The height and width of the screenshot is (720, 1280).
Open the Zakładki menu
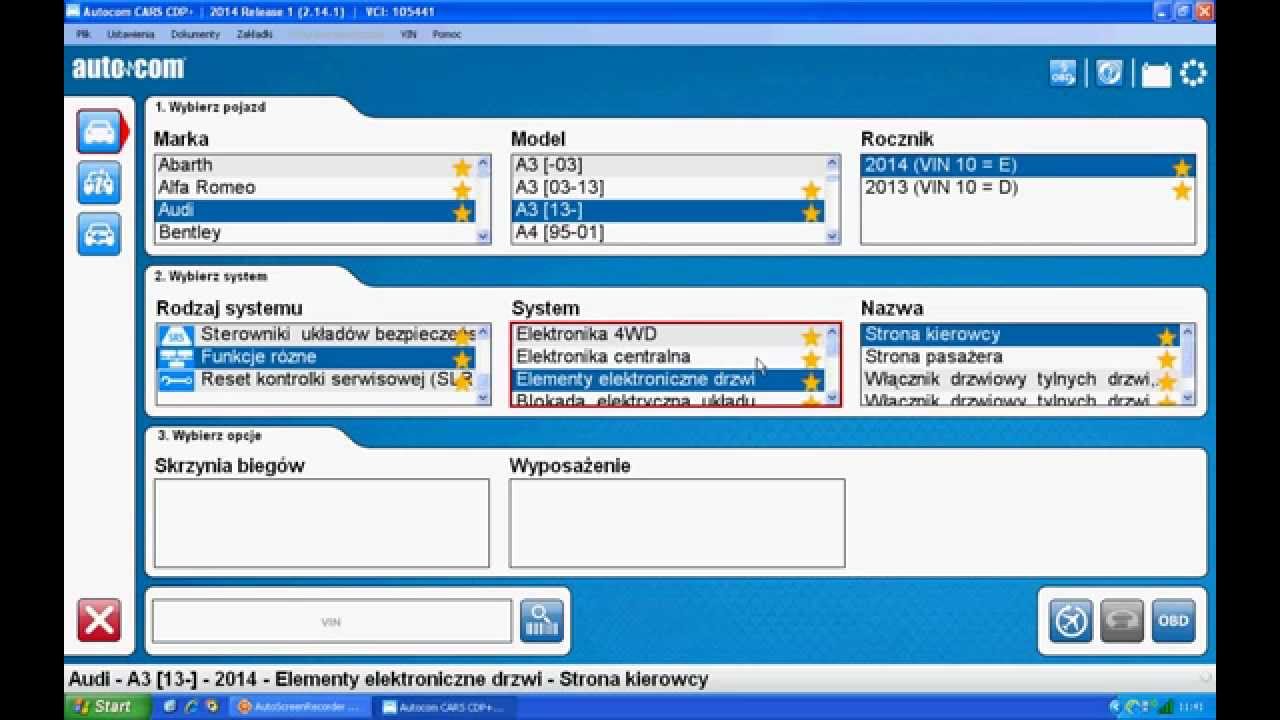coord(255,33)
